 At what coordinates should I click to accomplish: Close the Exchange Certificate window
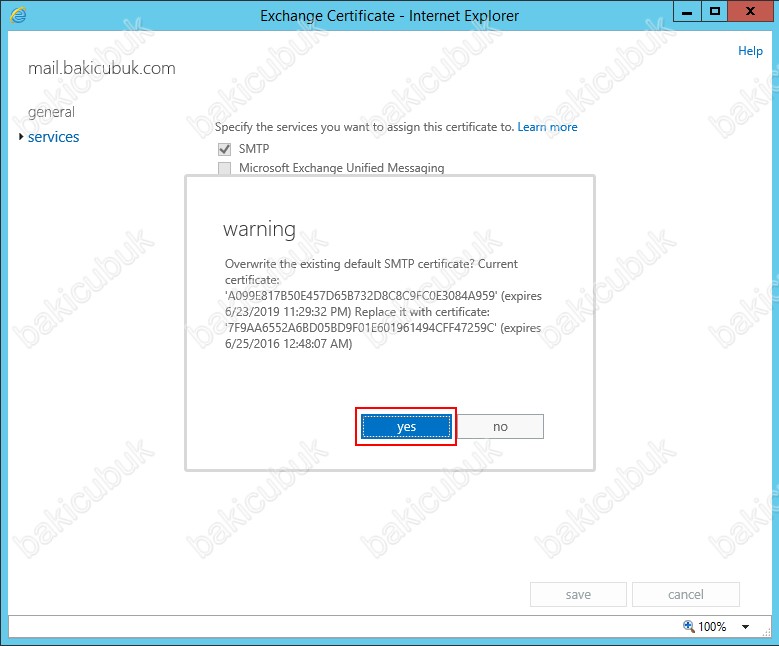click(750, 11)
